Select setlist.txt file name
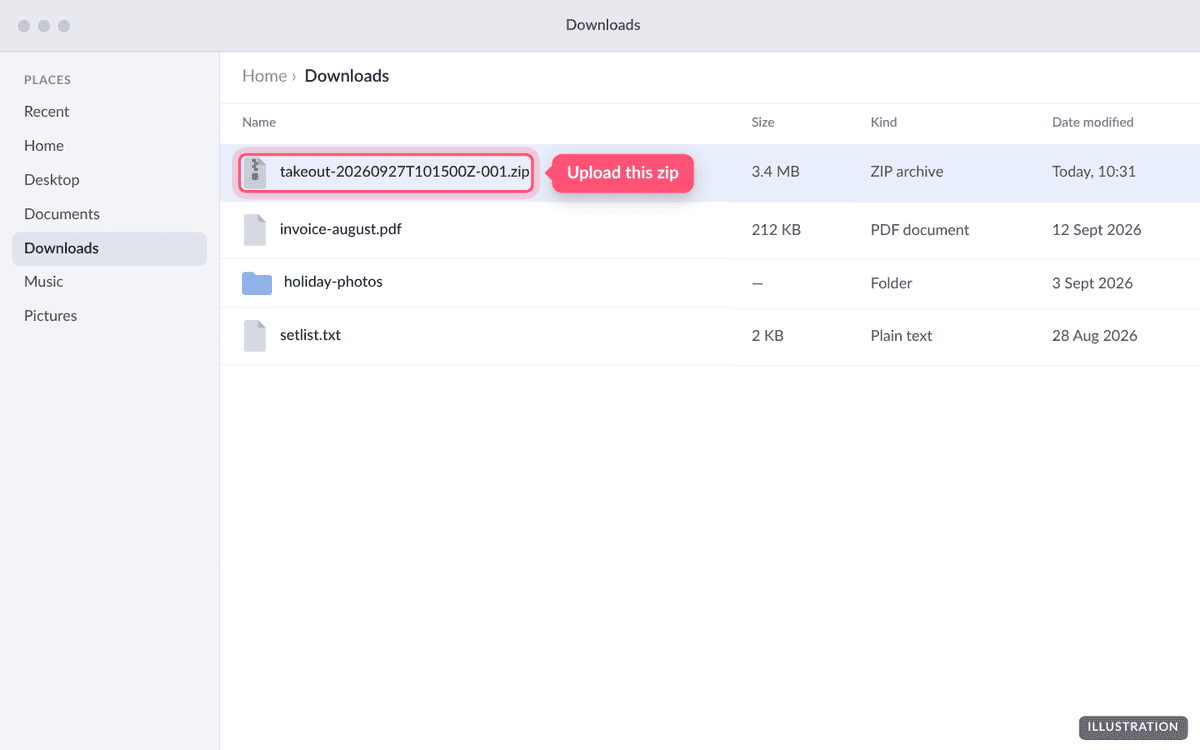The width and height of the screenshot is (1200, 750). (310, 335)
